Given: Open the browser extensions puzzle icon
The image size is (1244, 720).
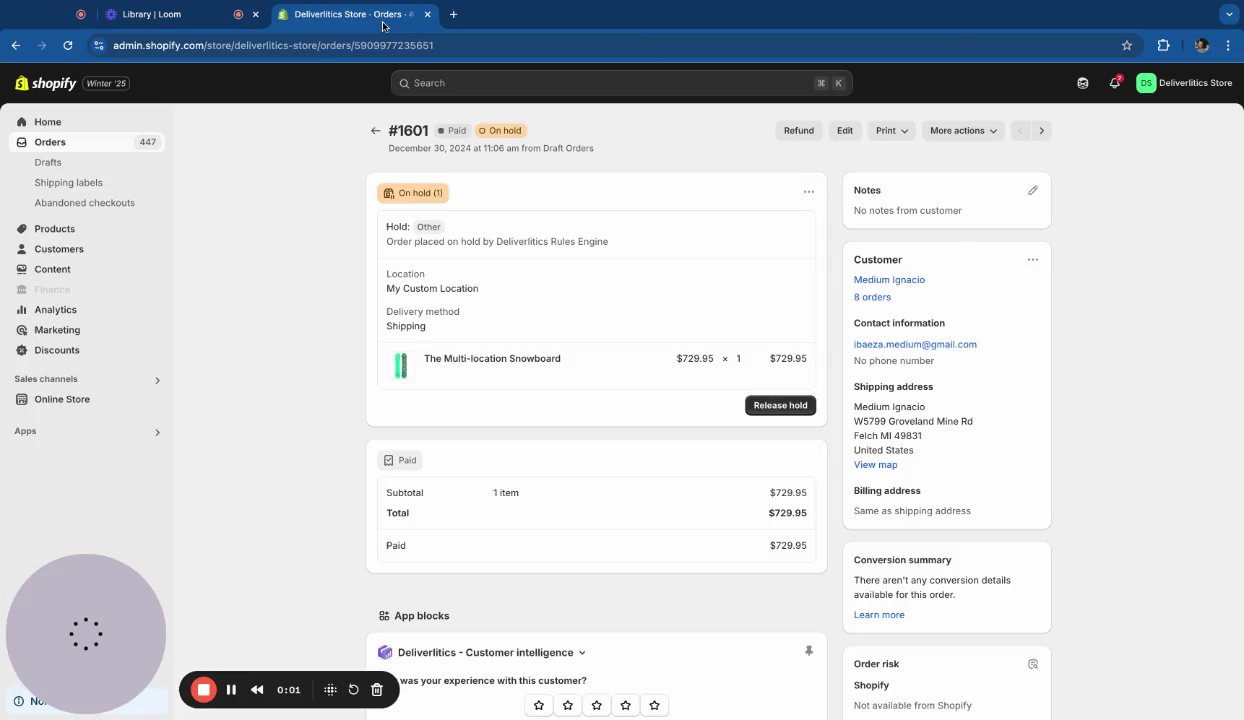Looking at the screenshot, I should tap(1163, 45).
